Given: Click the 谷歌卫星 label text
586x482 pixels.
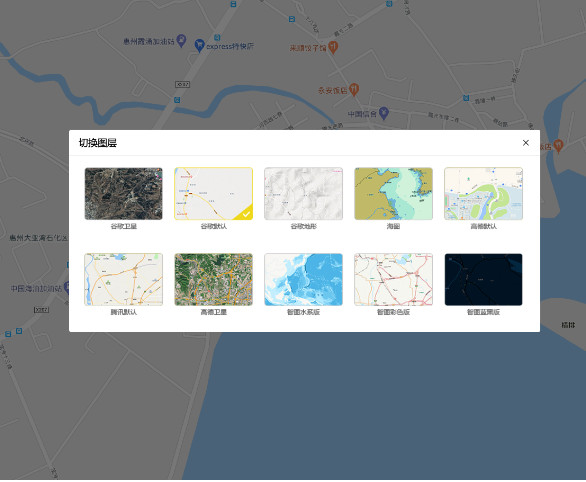Looking at the screenshot, I should 124,226.
